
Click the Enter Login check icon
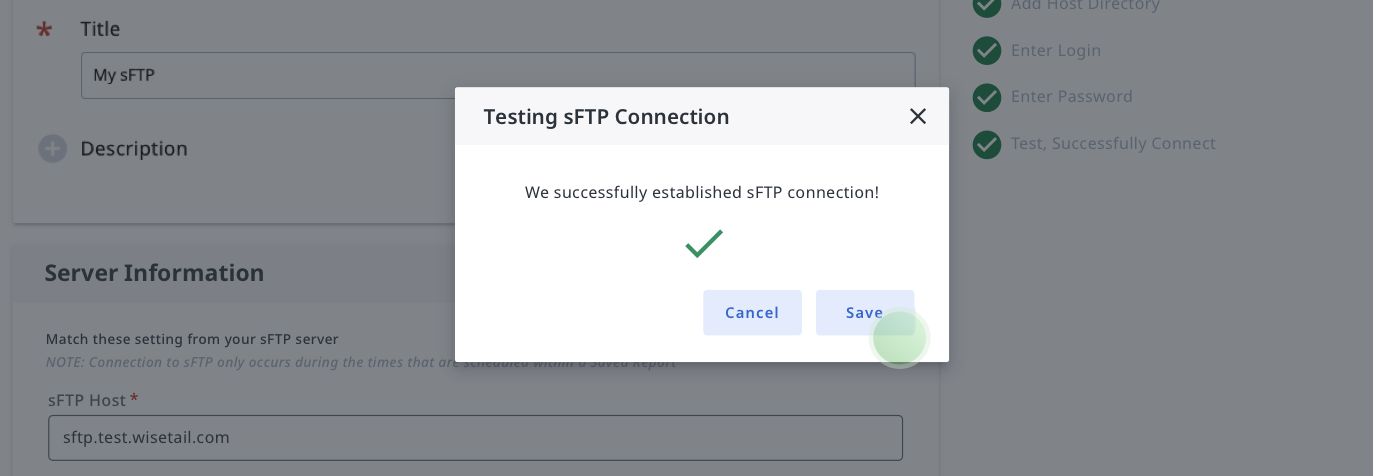(x=987, y=51)
